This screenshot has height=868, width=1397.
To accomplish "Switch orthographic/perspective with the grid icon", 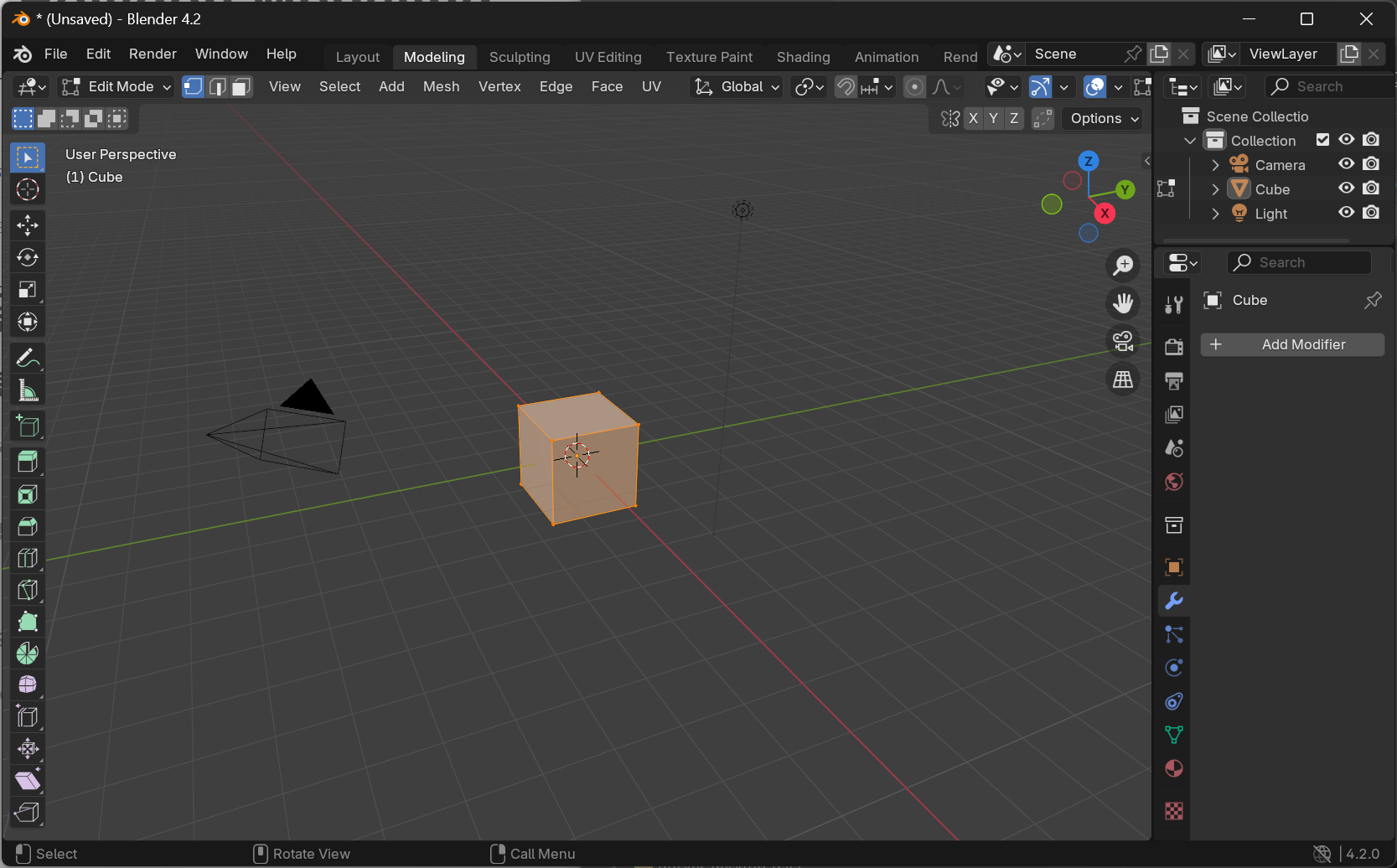I will click(x=1123, y=380).
